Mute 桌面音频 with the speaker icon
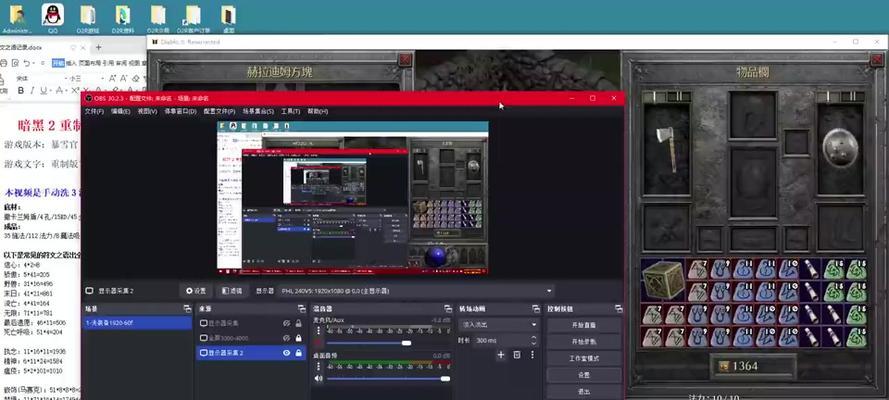The height and width of the screenshot is (400, 889). tap(318, 378)
